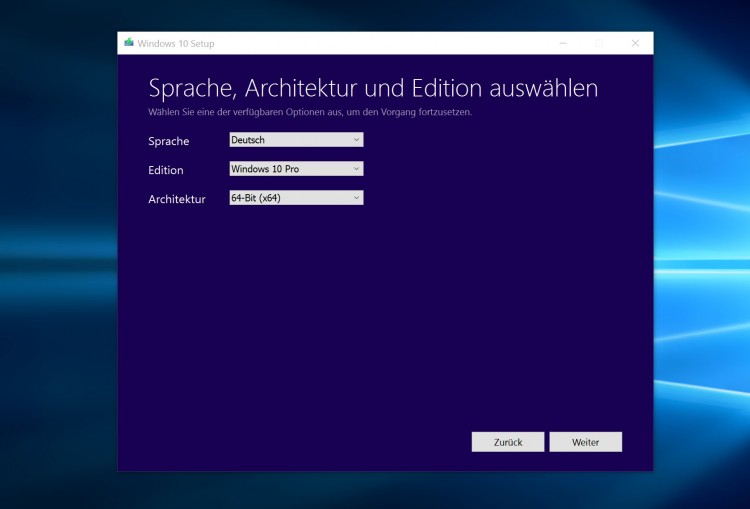The width and height of the screenshot is (750, 509).
Task: Open the Architektur dropdown showing 64-Bit (x64)
Action: point(296,198)
